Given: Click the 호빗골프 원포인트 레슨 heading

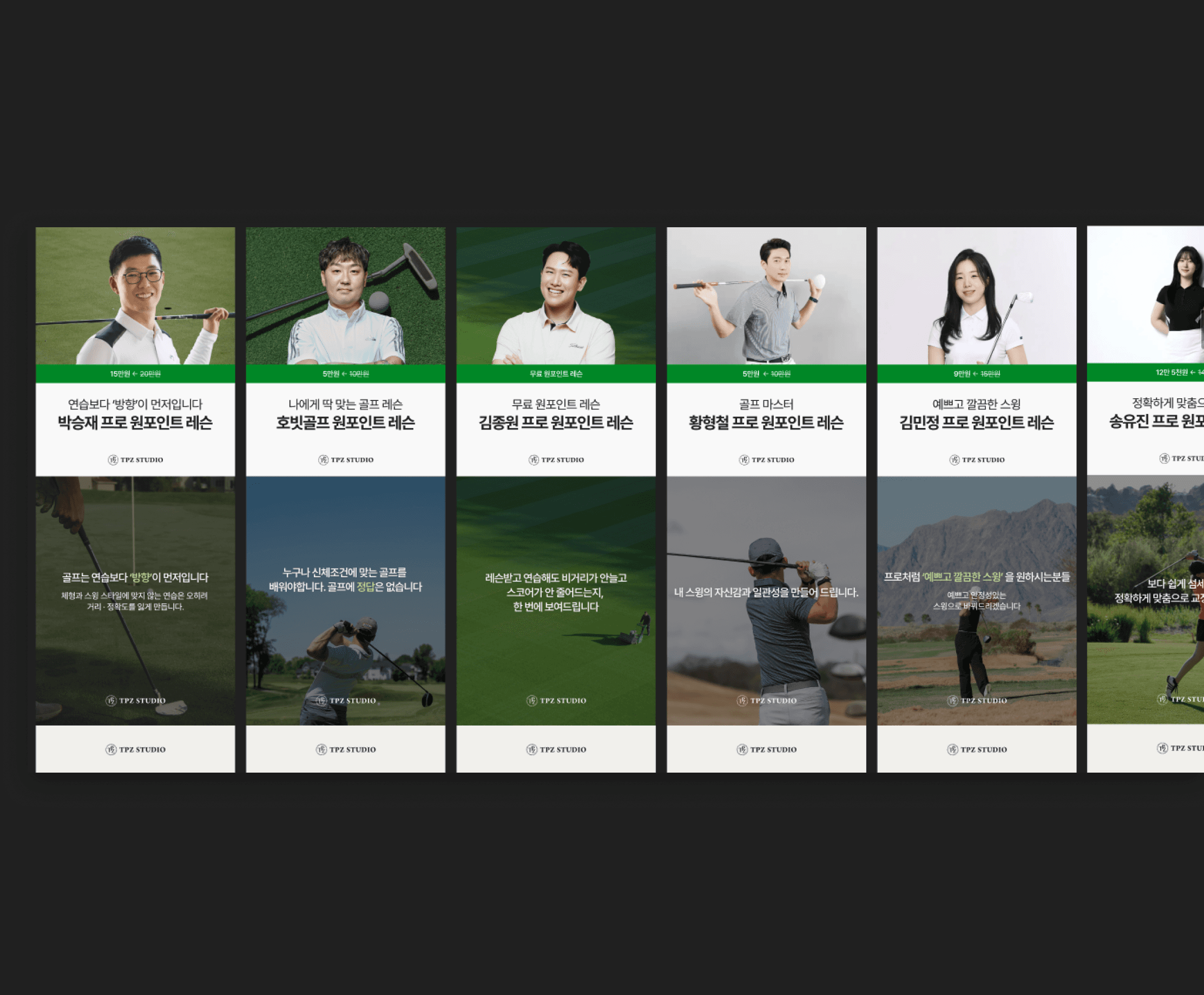Looking at the screenshot, I should 346,423.
